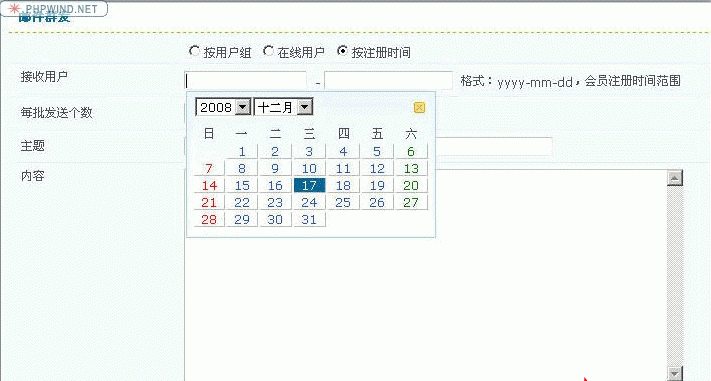This screenshot has height=381, width=711.
Task: Pick day 12 in the calendar
Action: click(x=377, y=168)
